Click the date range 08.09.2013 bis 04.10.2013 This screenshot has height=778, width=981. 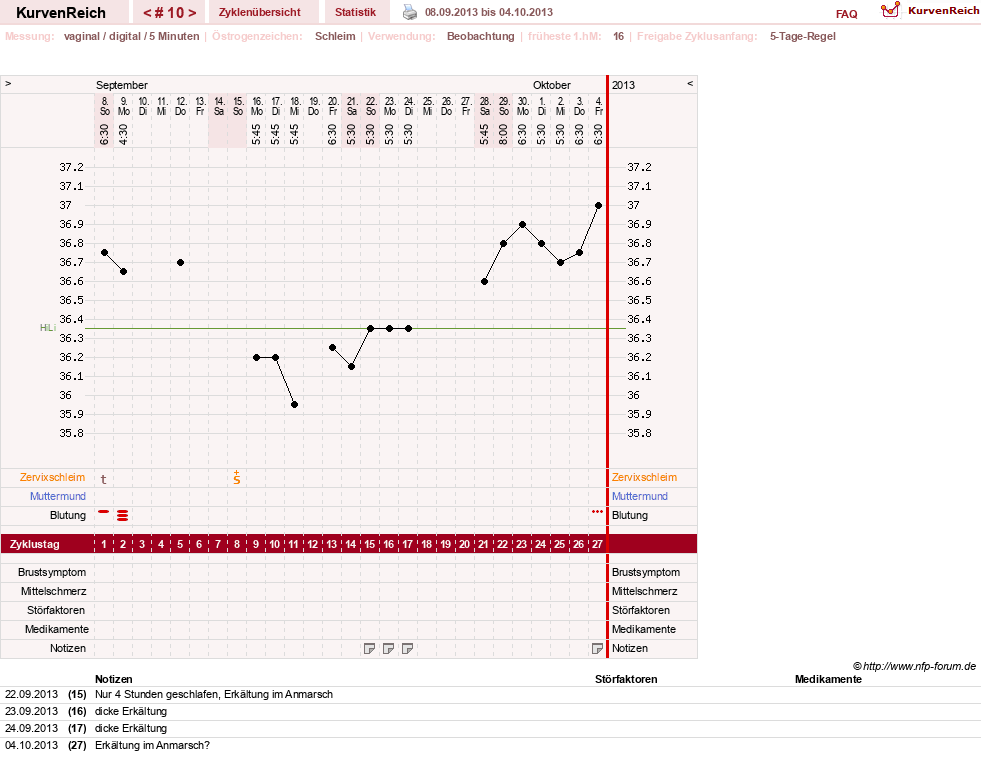click(489, 12)
